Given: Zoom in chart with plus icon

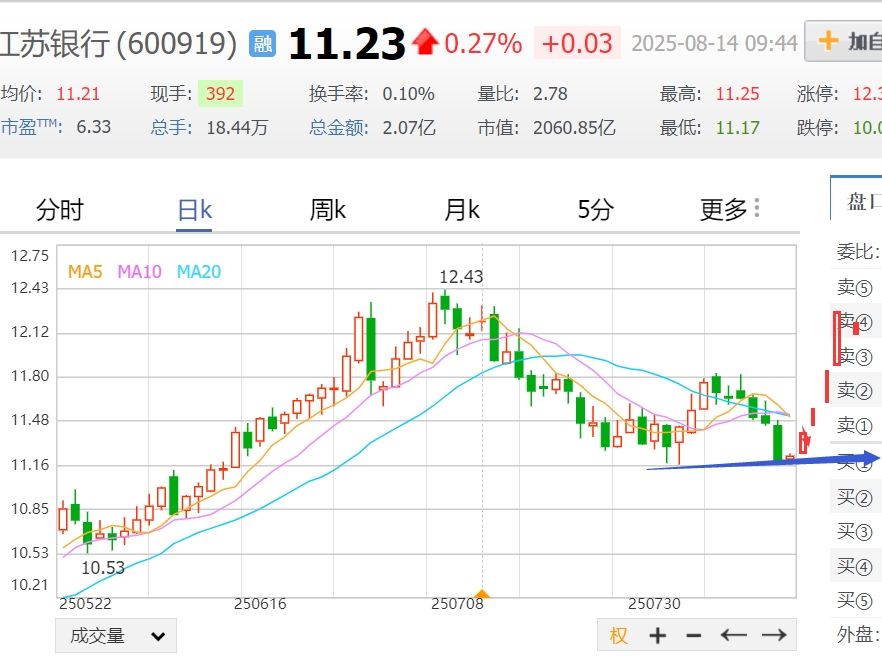Looking at the screenshot, I should pos(658,636).
